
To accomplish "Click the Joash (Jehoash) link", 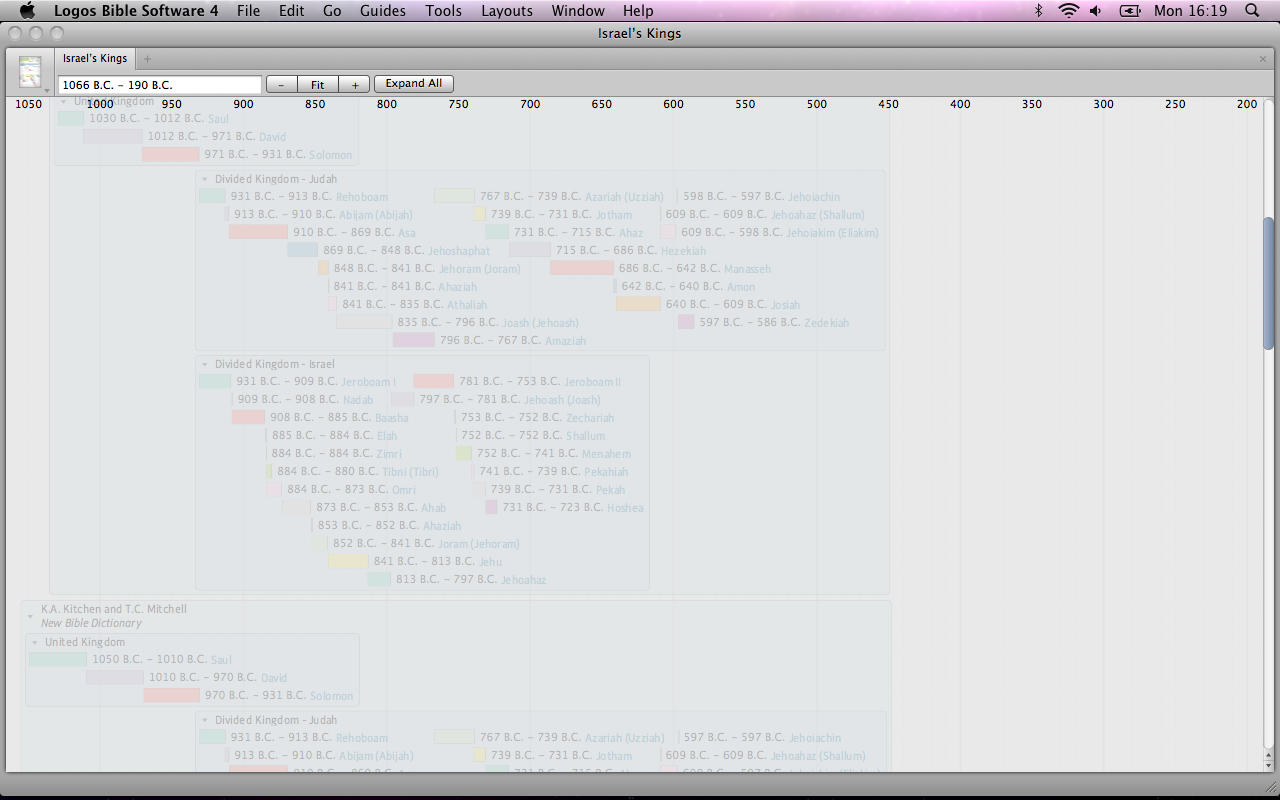I will click(x=540, y=323).
